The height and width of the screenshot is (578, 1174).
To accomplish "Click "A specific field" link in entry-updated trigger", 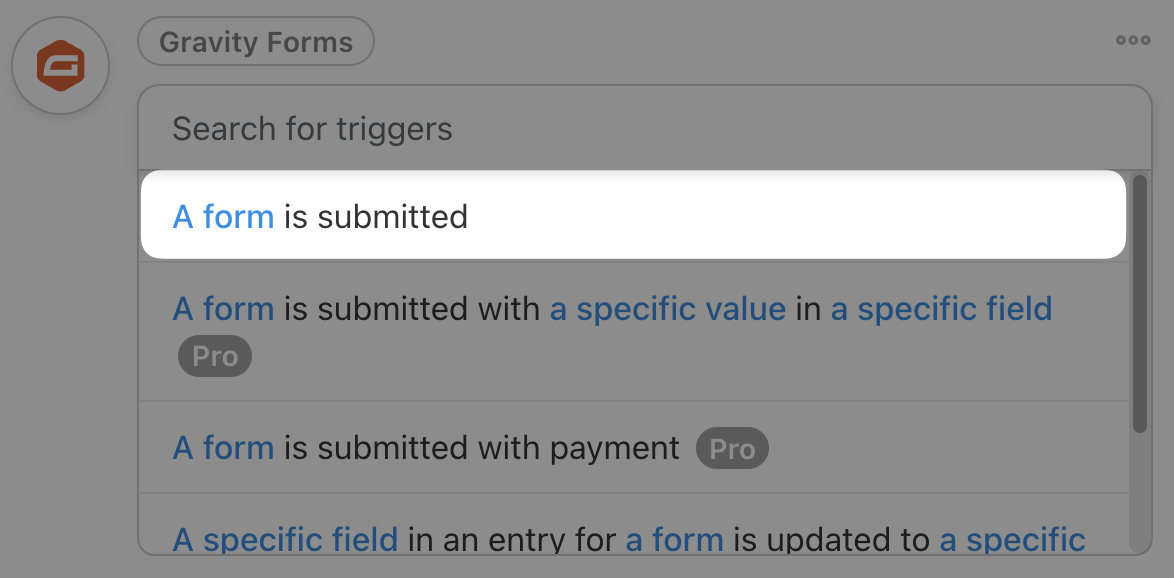I will pyautogui.click(x=285, y=540).
